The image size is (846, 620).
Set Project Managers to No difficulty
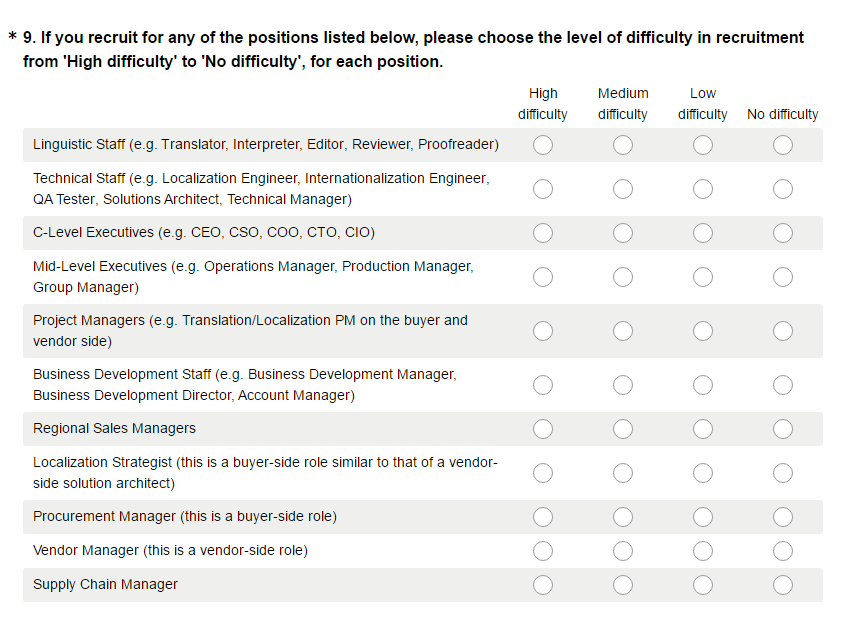(782, 331)
